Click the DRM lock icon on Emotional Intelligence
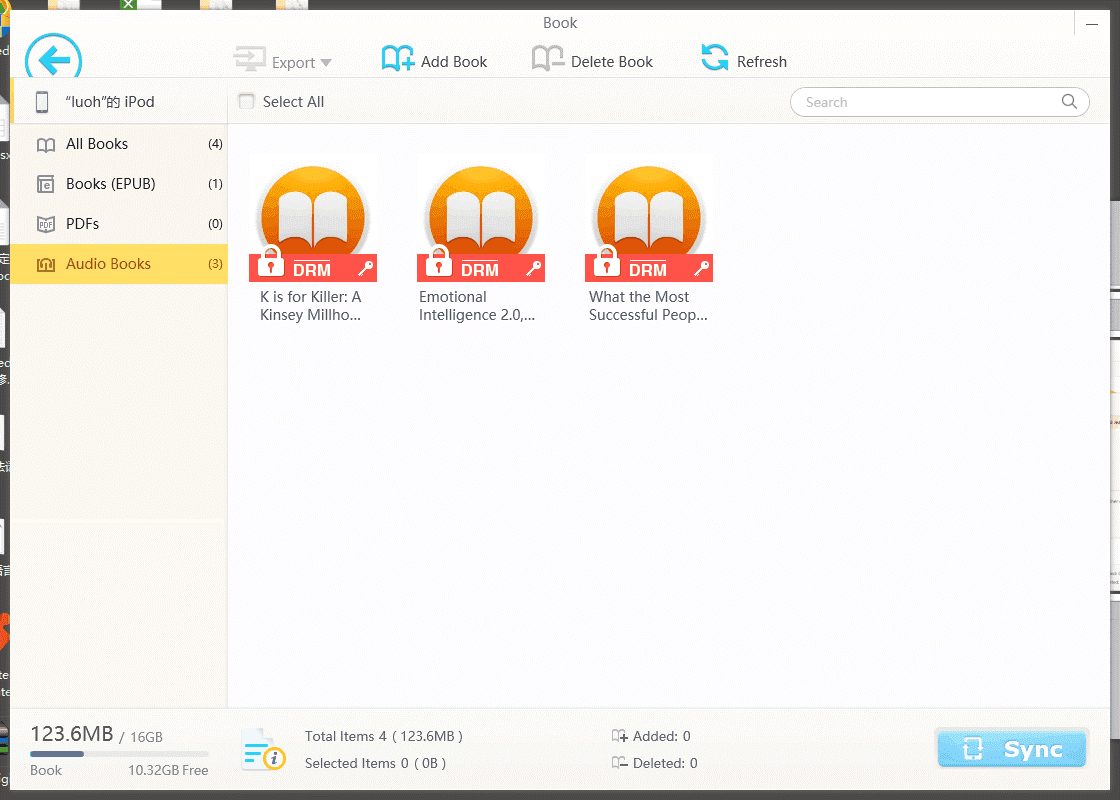 tap(438, 261)
